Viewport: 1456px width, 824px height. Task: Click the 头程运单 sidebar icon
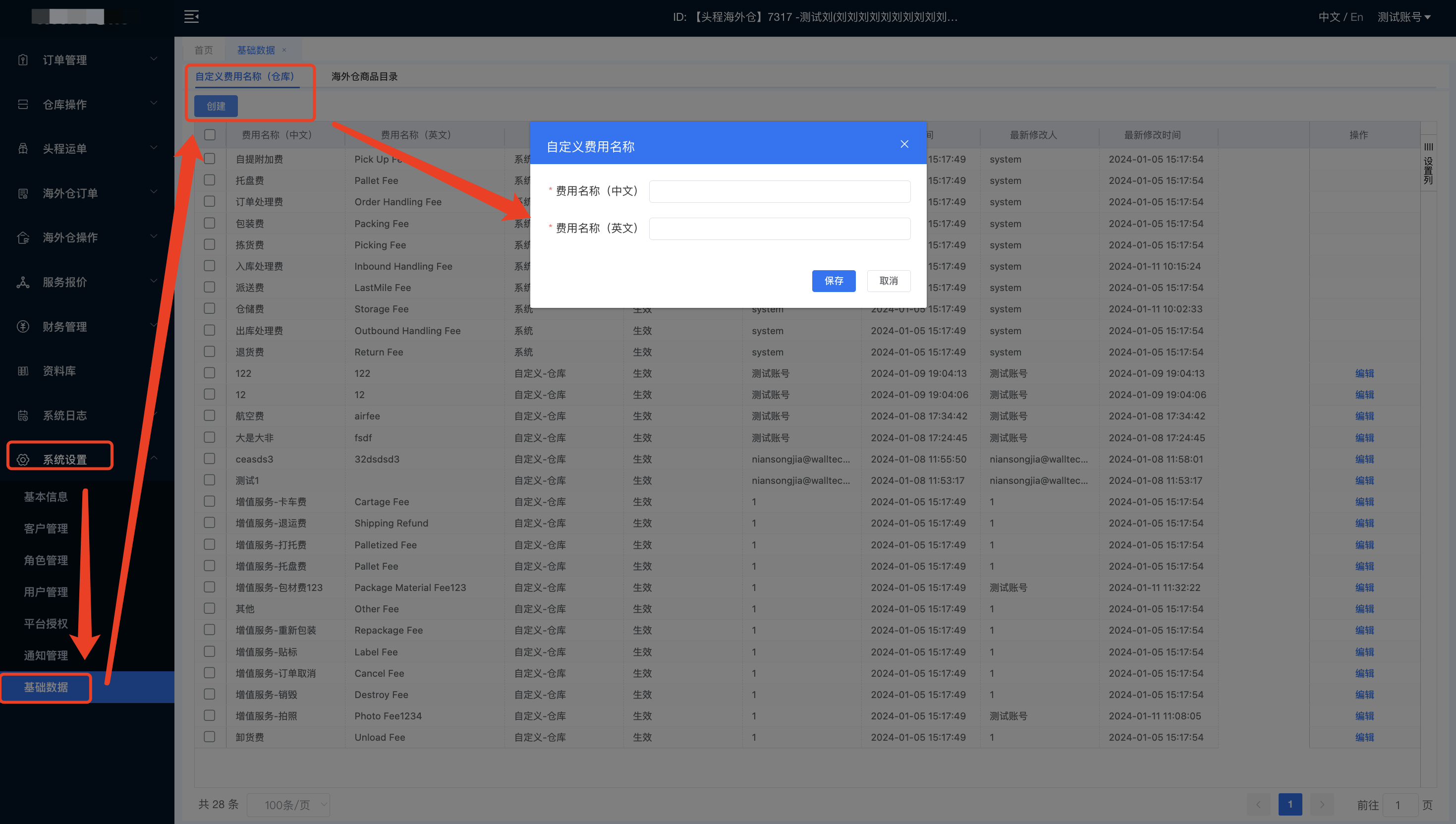coord(23,149)
